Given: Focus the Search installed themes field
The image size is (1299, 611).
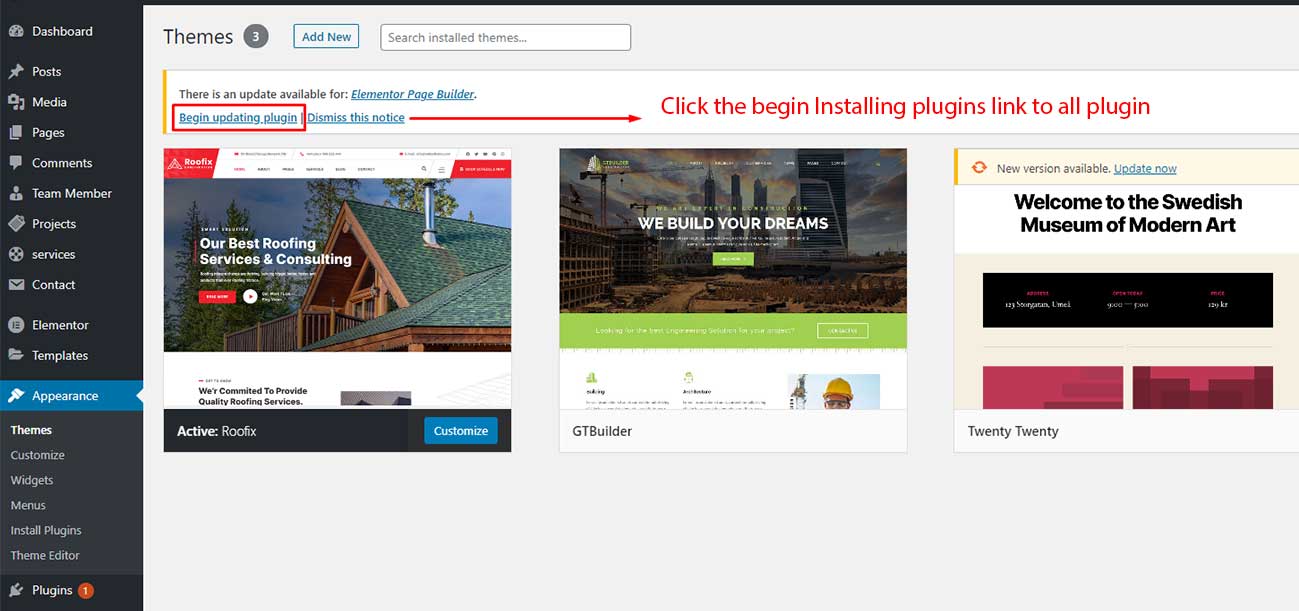Looking at the screenshot, I should point(506,37).
